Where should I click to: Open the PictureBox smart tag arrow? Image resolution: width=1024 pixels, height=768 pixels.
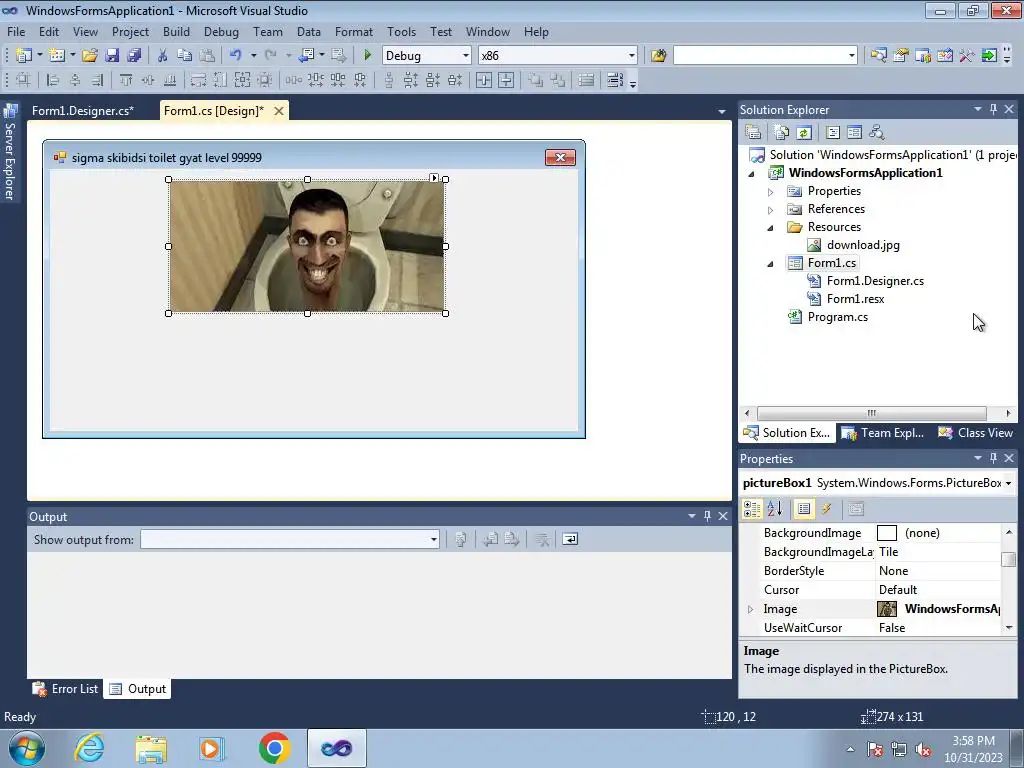click(434, 178)
